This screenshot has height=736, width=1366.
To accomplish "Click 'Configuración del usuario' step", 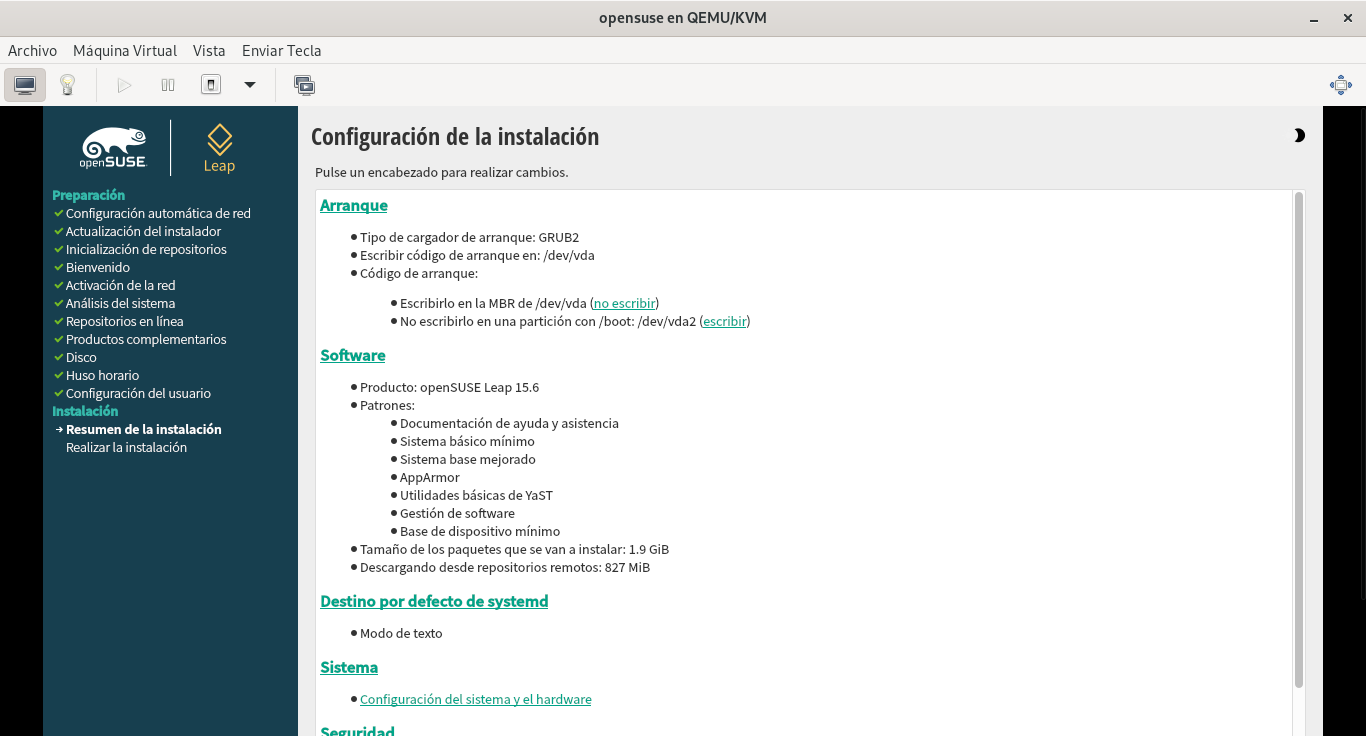I will pos(138,393).
